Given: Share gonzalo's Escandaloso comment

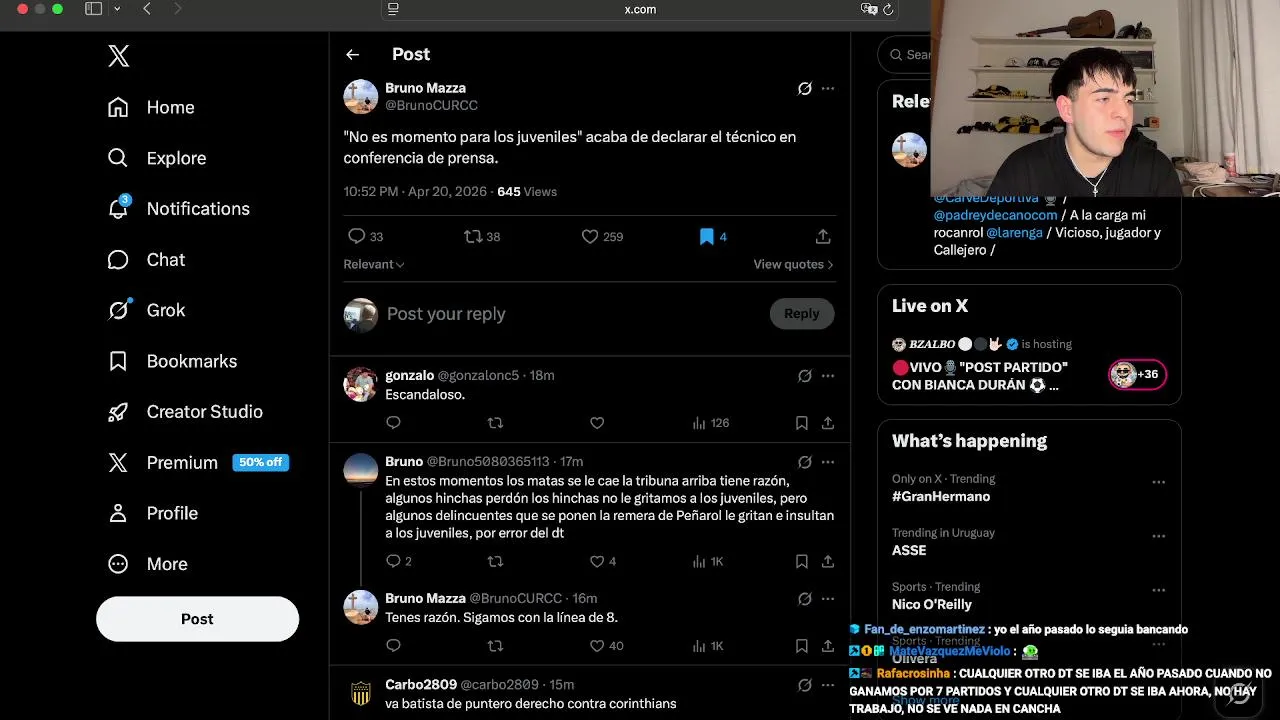Looking at the screenshot, I should click(x=828, y=423).
